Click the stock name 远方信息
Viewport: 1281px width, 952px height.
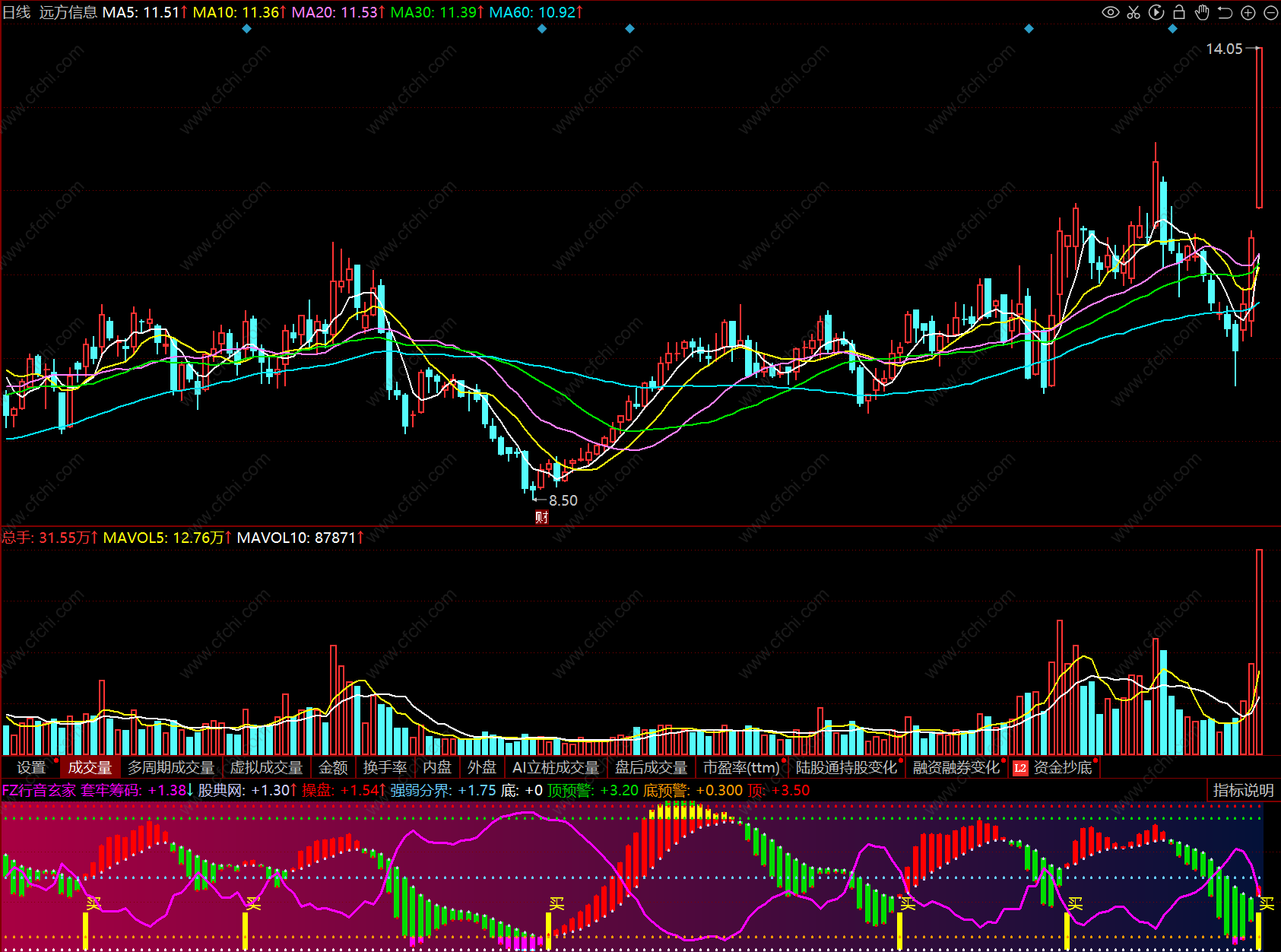tap(68, 12)
